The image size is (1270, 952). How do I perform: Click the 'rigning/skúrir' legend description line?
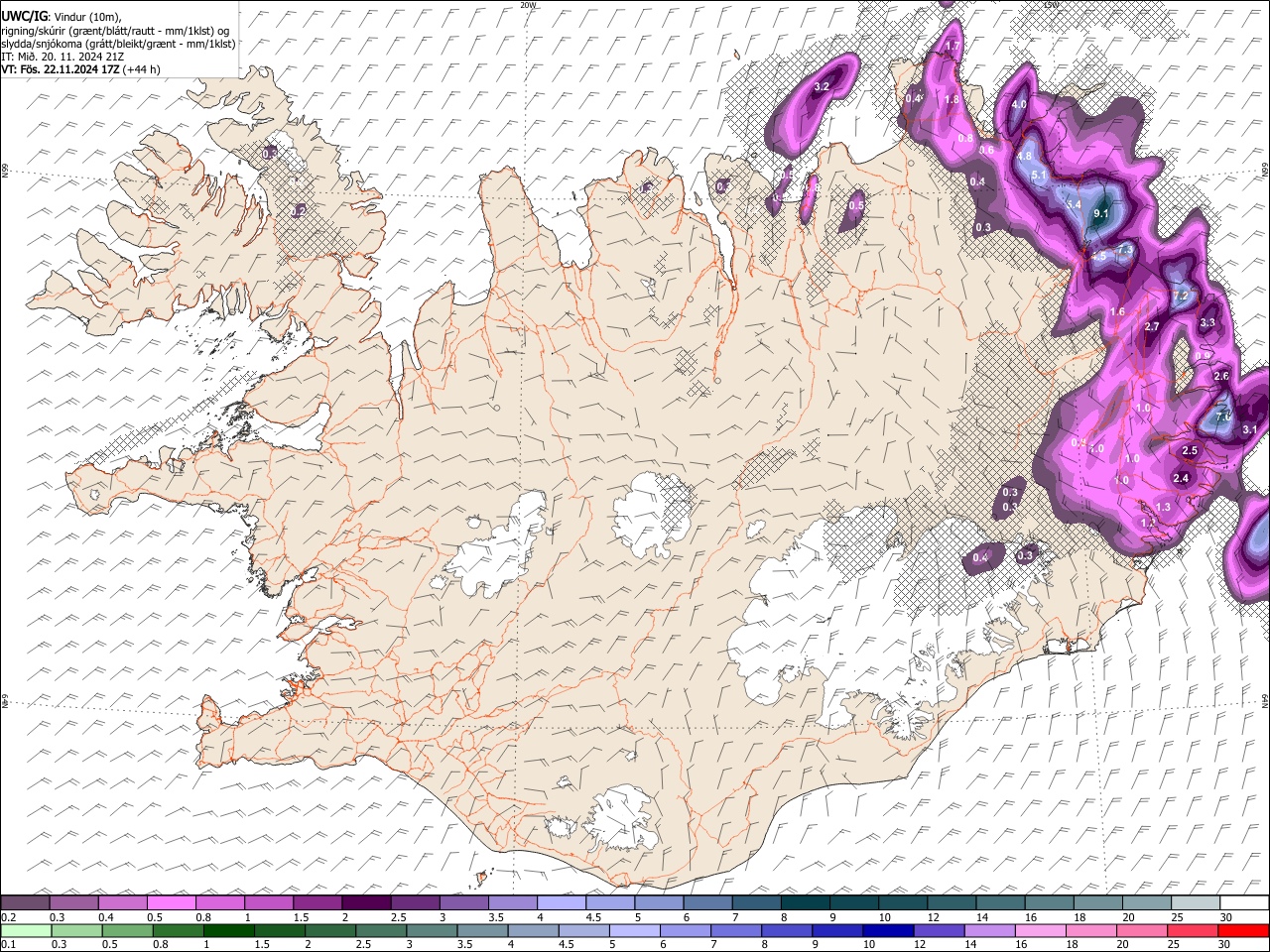click(x=114, y=30)
